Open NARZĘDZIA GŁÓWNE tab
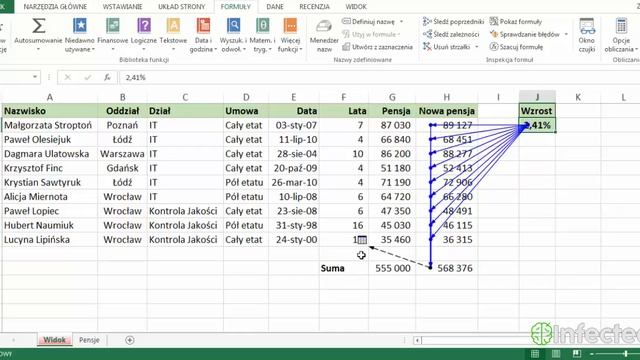Image resolution: width=640 pixels, height=360 pixels. point(55,7)
